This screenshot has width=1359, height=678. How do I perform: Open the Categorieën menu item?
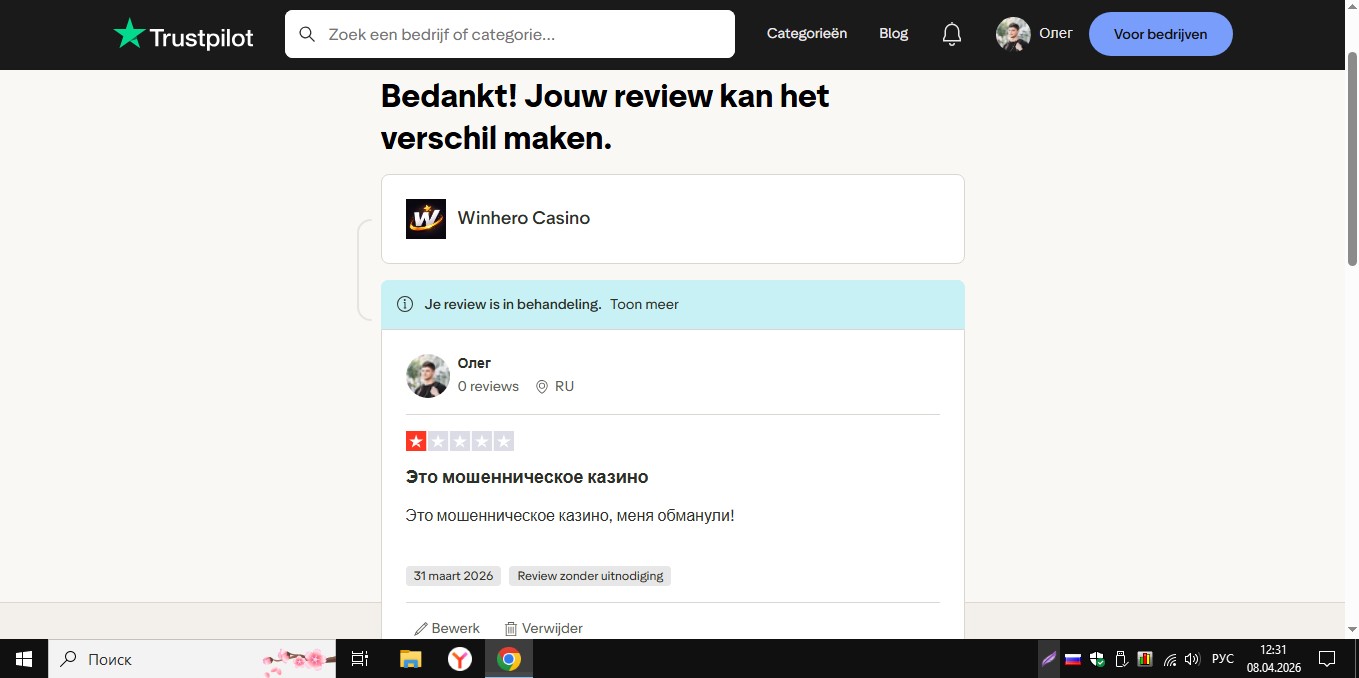[806, 34]
